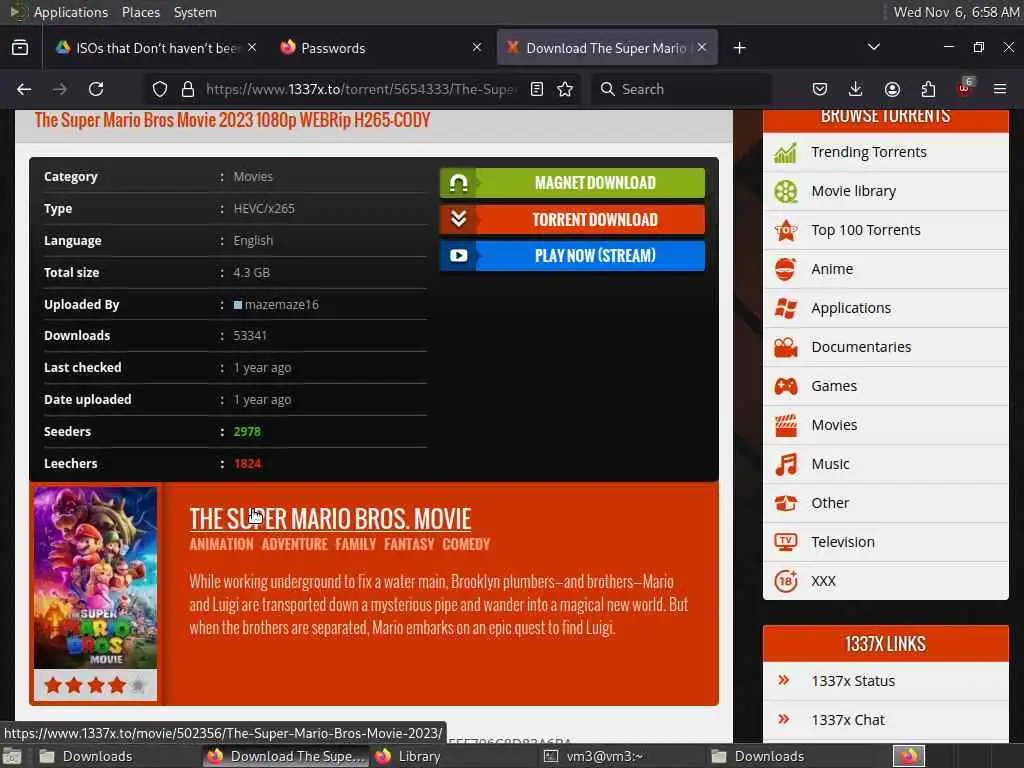Click the seeders count 2978

coord(247,432)
